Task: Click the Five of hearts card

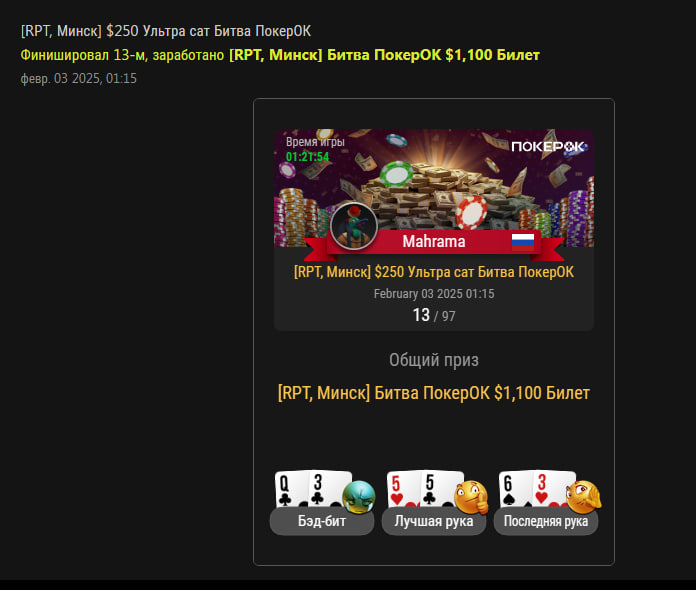Action: pyautogui.click(x=403, y=489)
